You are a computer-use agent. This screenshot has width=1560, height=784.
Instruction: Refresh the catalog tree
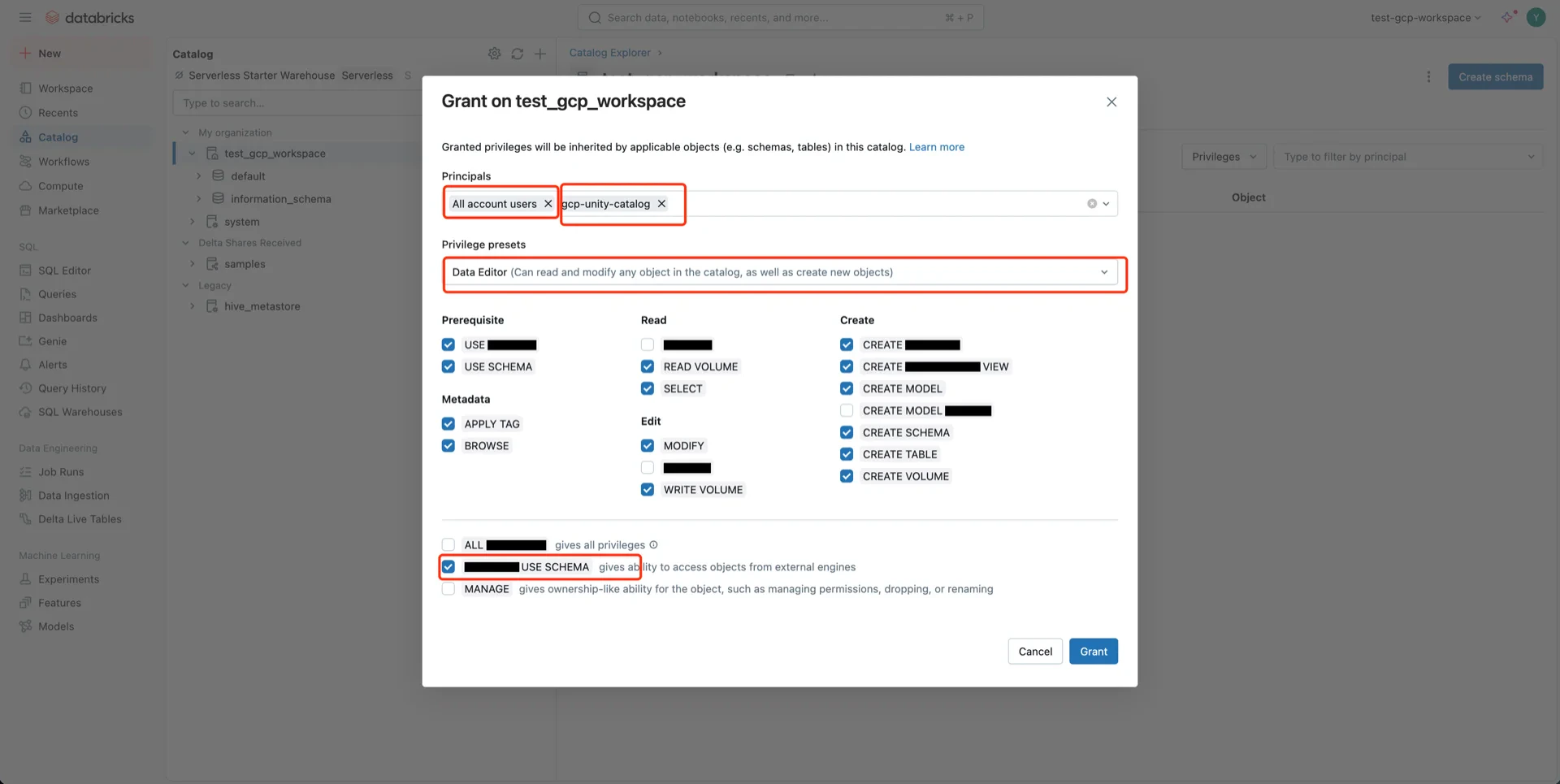click(x=518, y=54)
